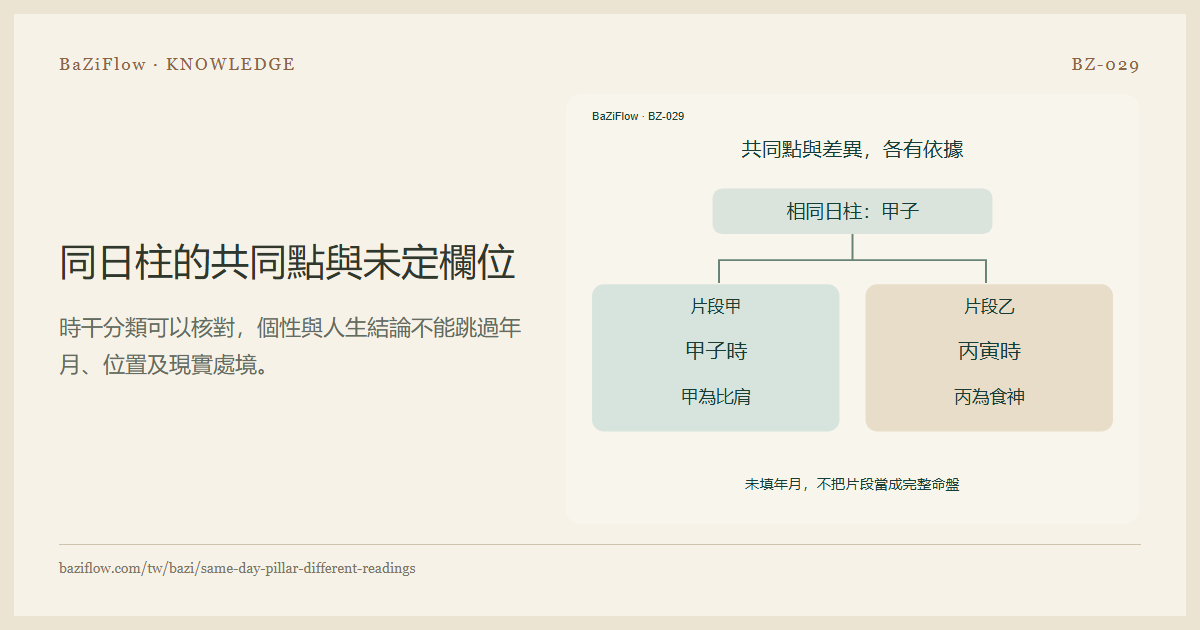
Task: Click the small "BaZiFlow · BZ-029" diagram label
Action: tap(638, 116)
